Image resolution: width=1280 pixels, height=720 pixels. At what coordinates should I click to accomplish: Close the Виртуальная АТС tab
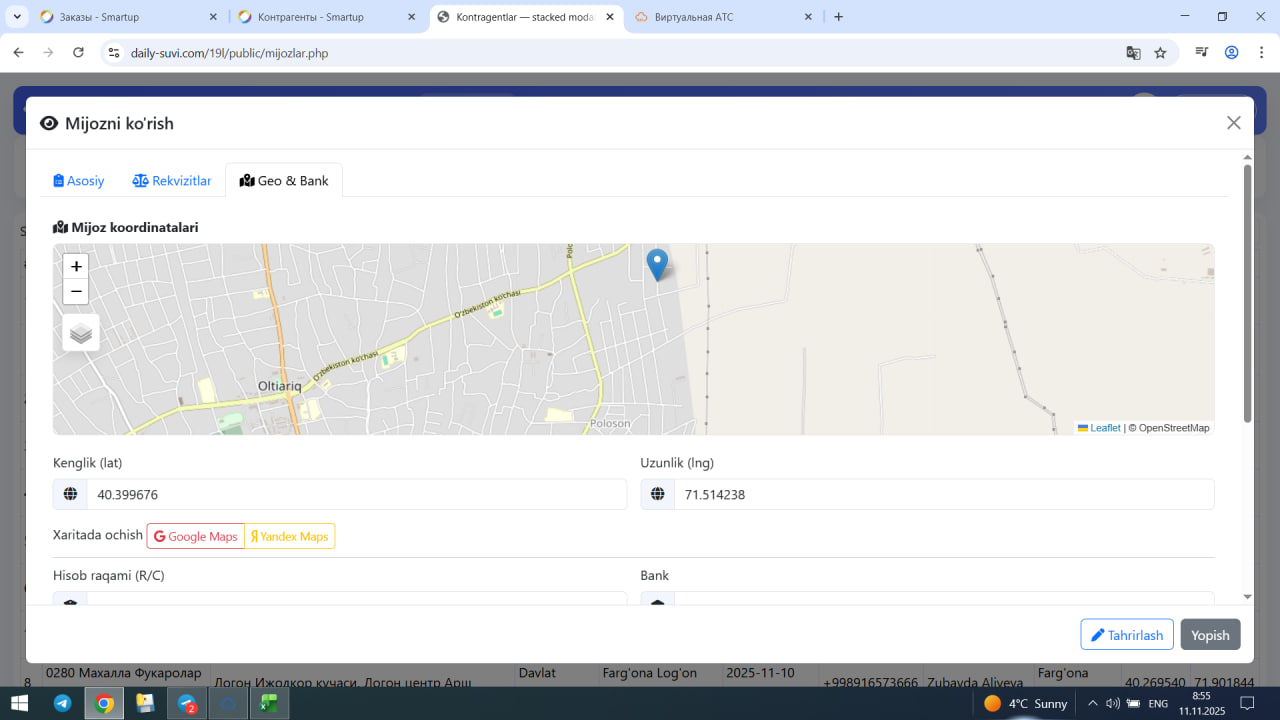(x=809, y=17)
